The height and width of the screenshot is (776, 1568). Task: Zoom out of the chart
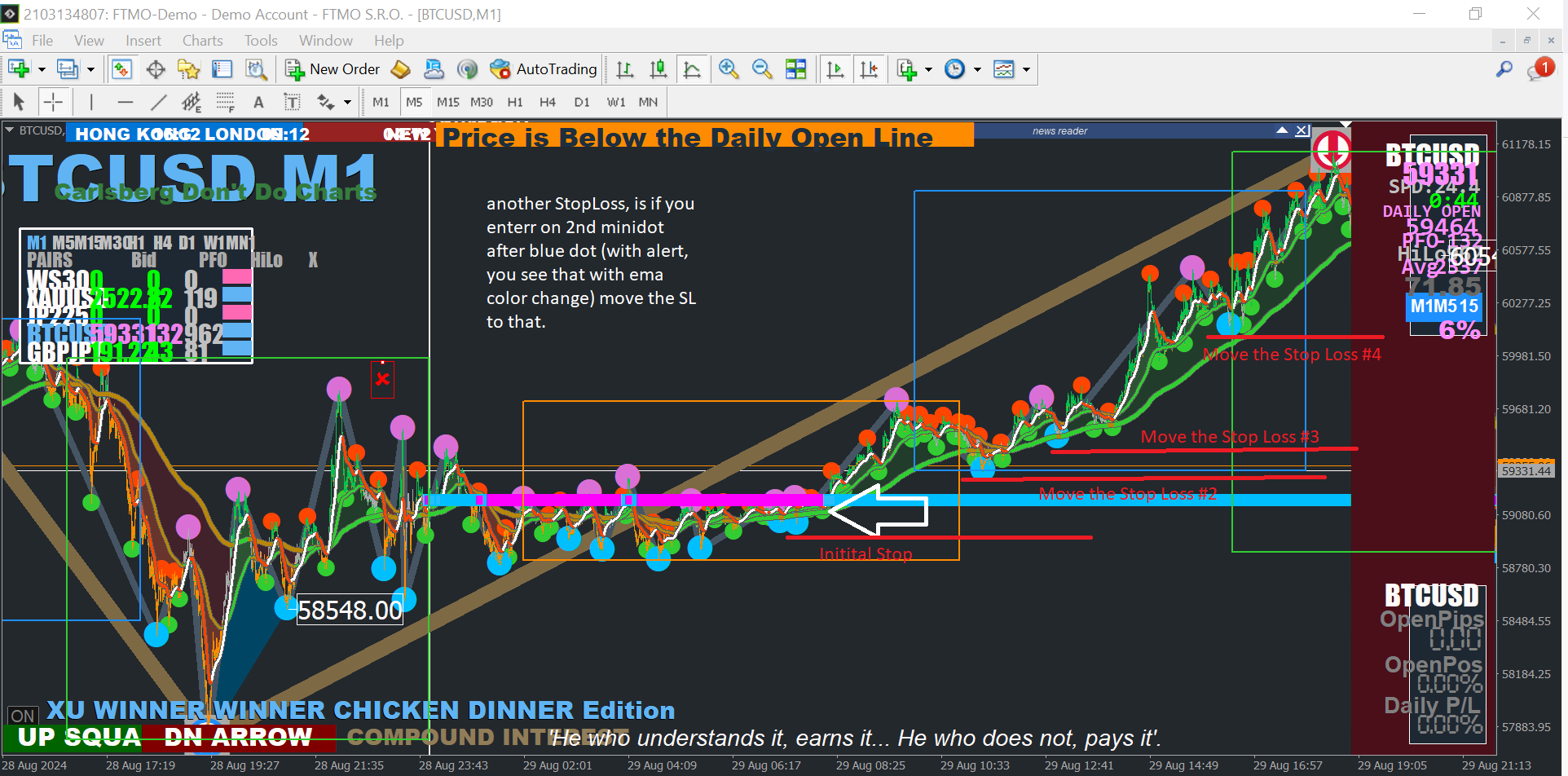coord(762,69)
